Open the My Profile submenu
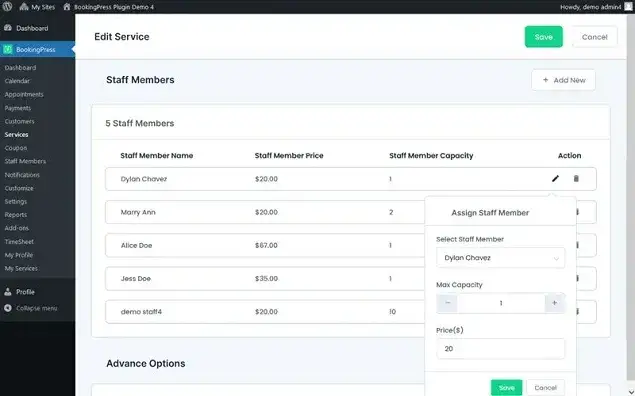The image size is (635, 396). 19,255
